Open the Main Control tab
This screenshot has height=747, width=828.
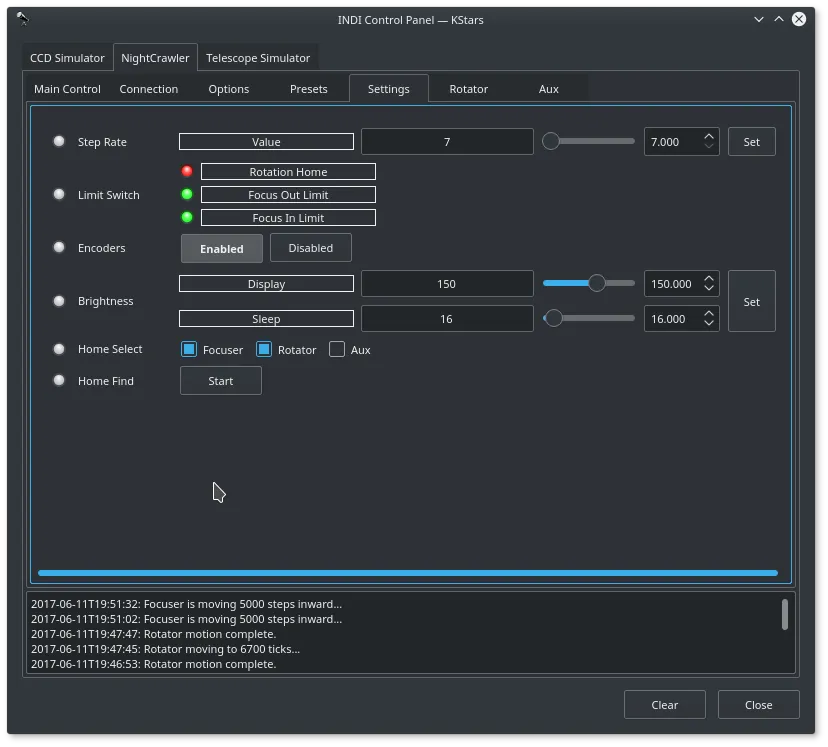click(x=67, y=89)
